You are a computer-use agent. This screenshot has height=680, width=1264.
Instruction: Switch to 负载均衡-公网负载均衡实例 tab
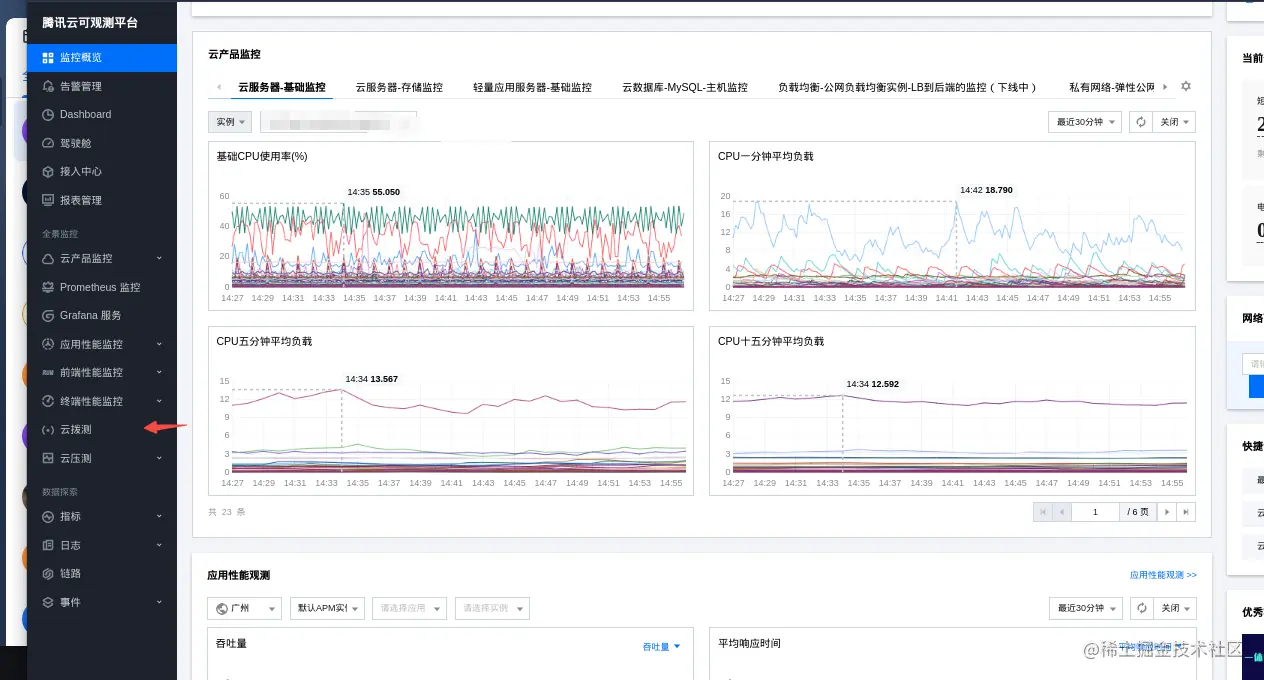pos(907,88)
